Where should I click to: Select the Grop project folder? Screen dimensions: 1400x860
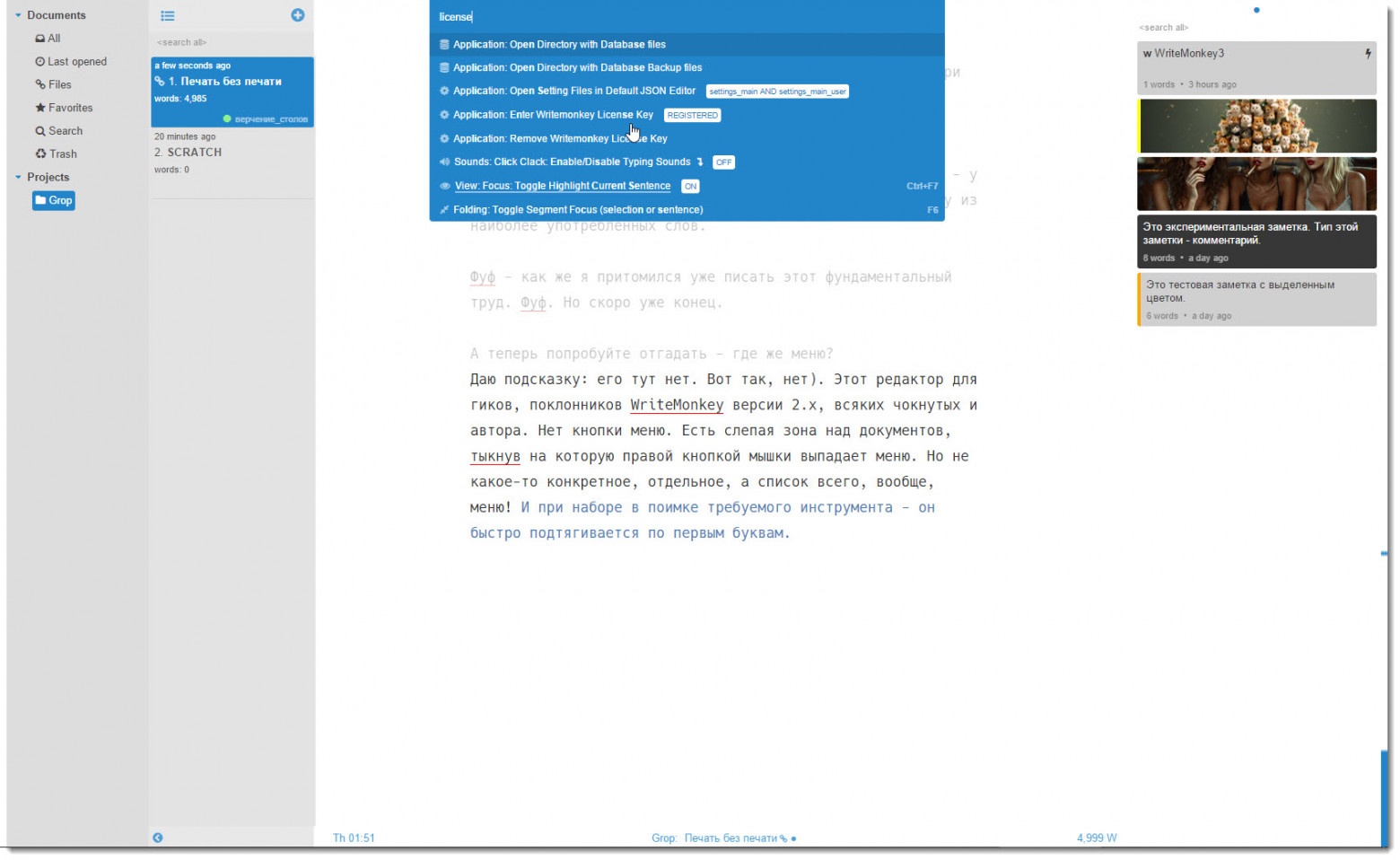click(54, 200)
